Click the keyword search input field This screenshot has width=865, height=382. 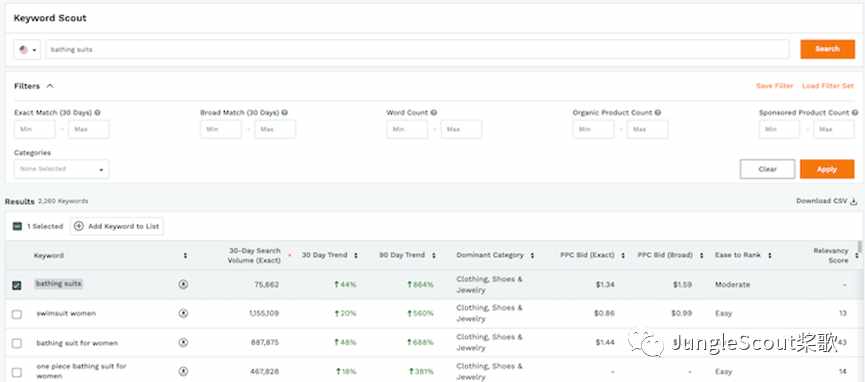[x=417, y=50]
